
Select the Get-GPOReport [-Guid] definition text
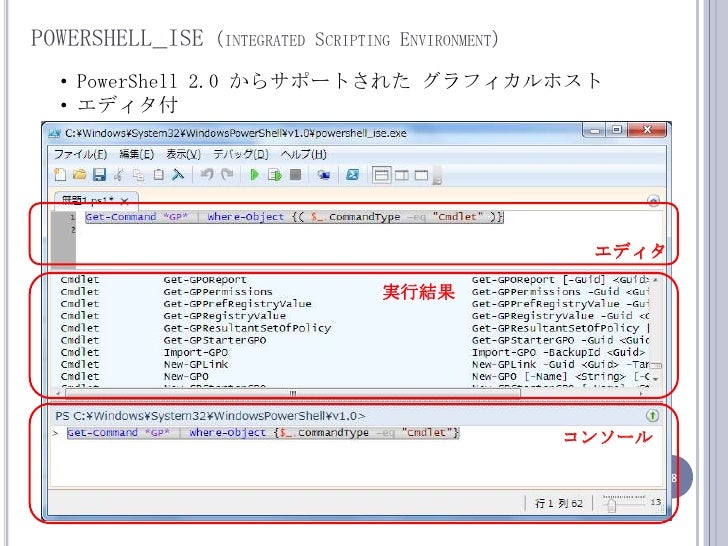[x=560, y=280]
